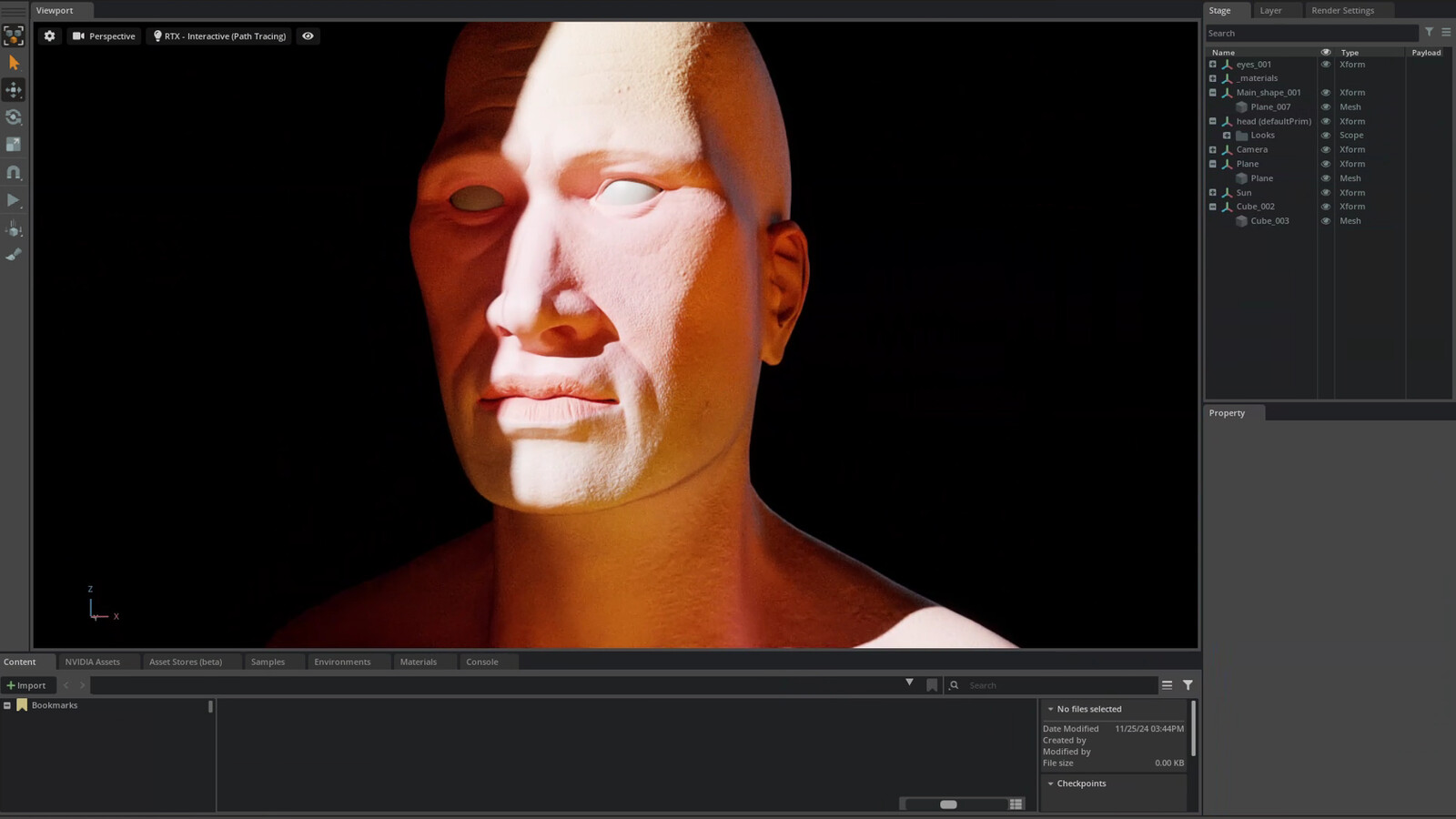The image size is (1456, 819).
Task: Collapse the Checkpoints section
Action: pyautogui.click(x=1050, y=784)
